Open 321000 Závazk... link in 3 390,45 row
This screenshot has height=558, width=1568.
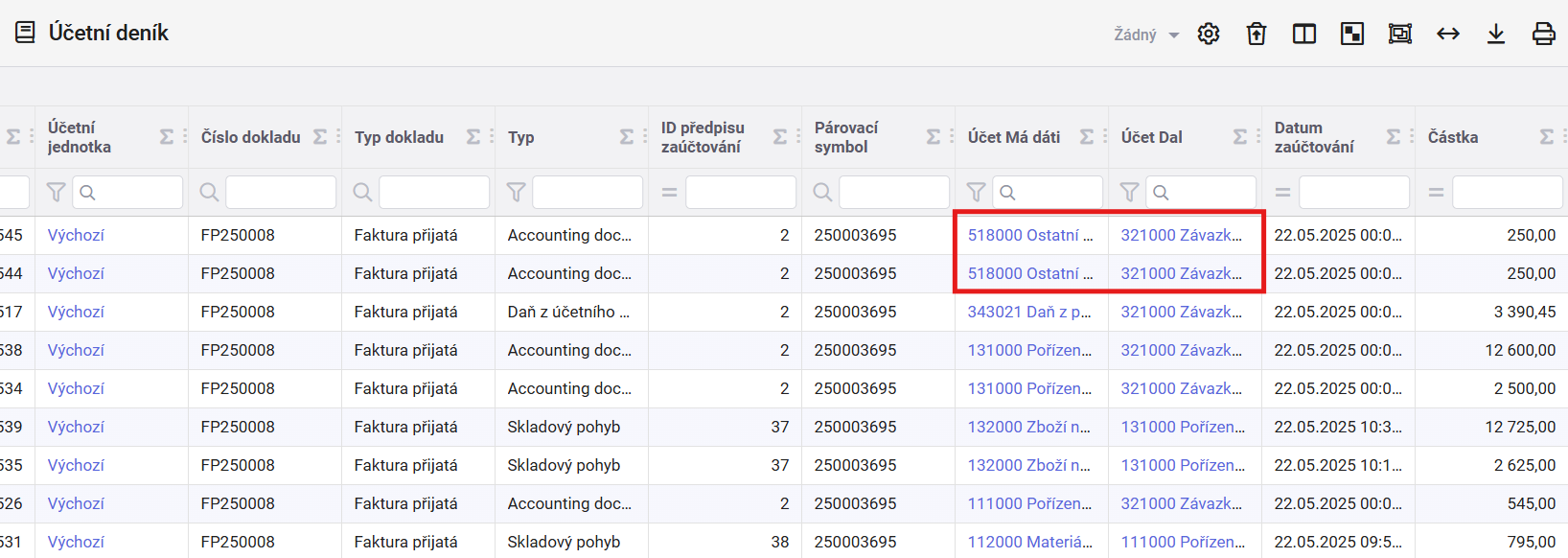click(x=1182, y=312)
